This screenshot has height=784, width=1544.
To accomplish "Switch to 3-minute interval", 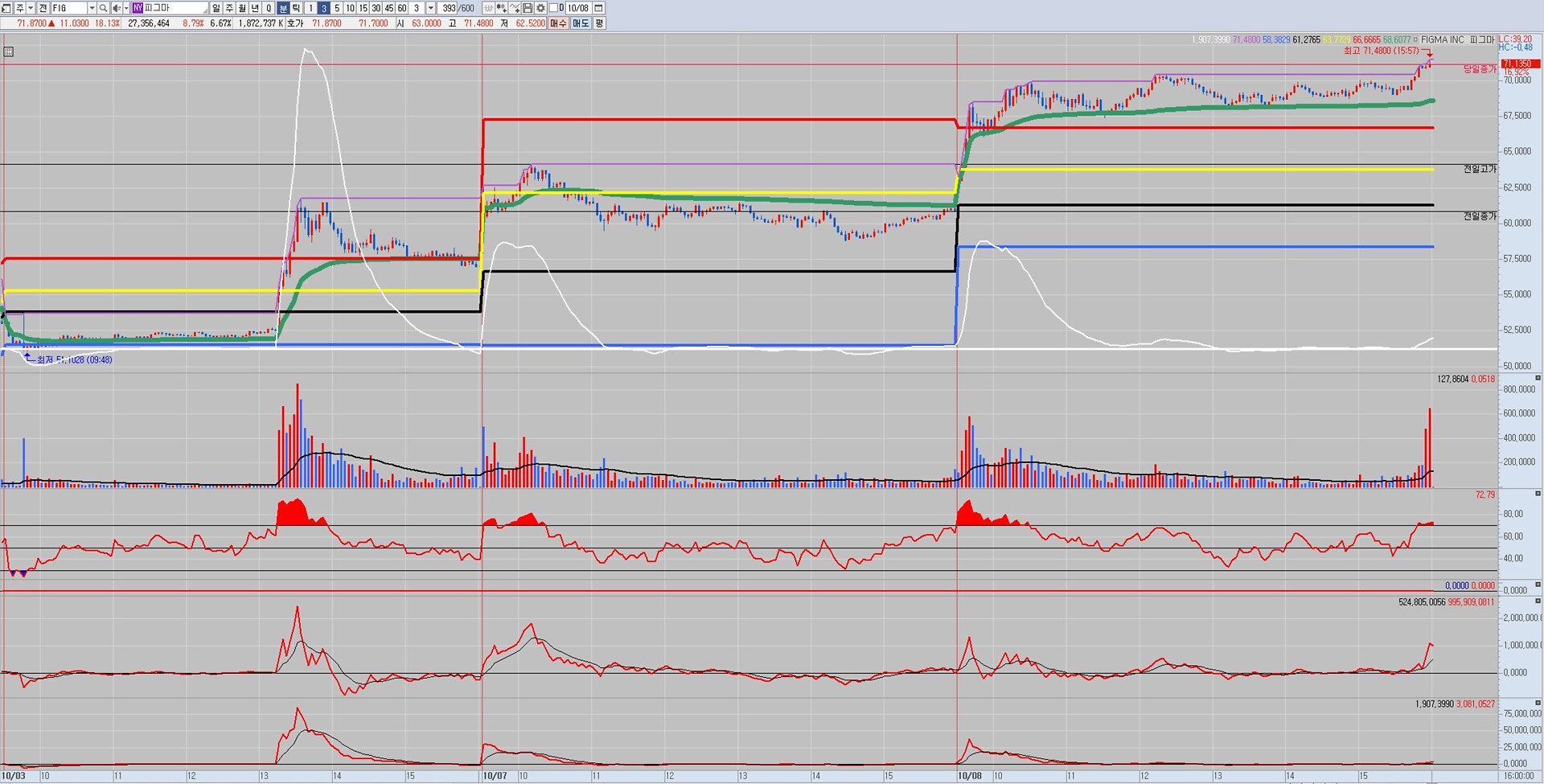I will [323, 8].
